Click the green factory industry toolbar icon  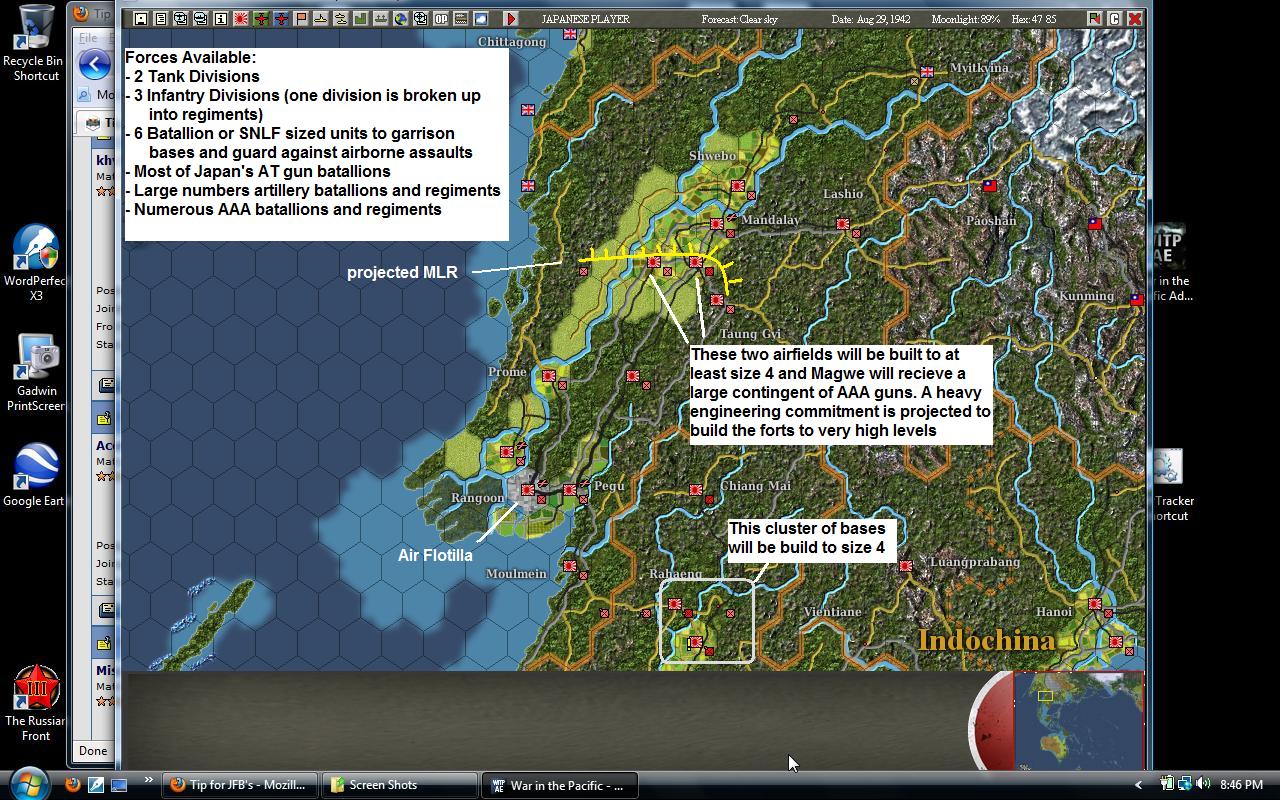(x=360, y=18)
